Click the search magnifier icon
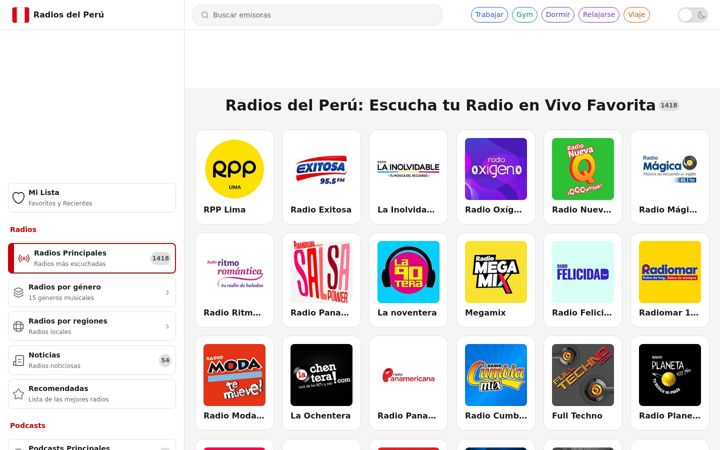 click(205, 15)
